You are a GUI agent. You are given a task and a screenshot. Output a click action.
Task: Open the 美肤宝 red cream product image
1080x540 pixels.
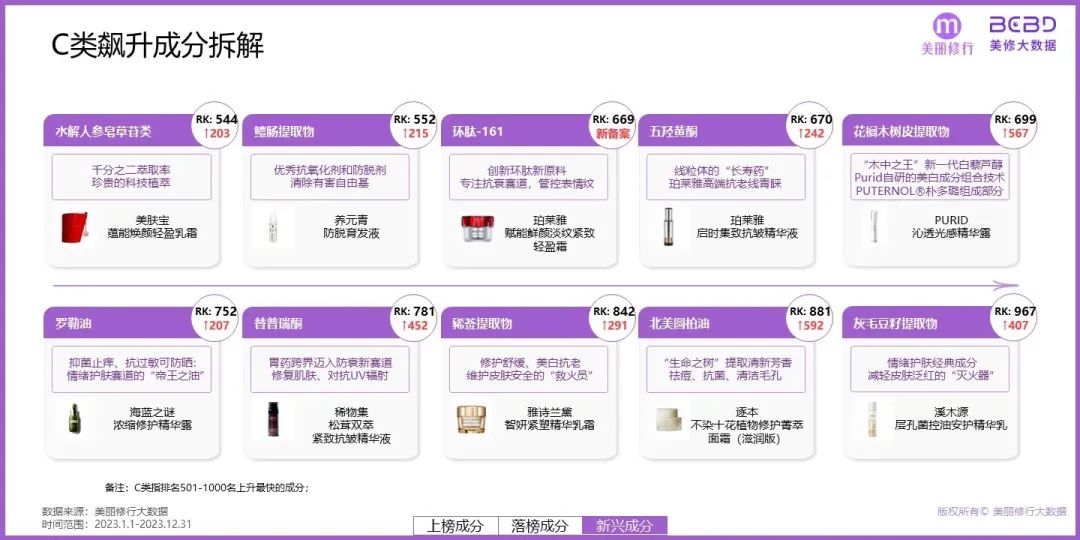coord(74,227)
